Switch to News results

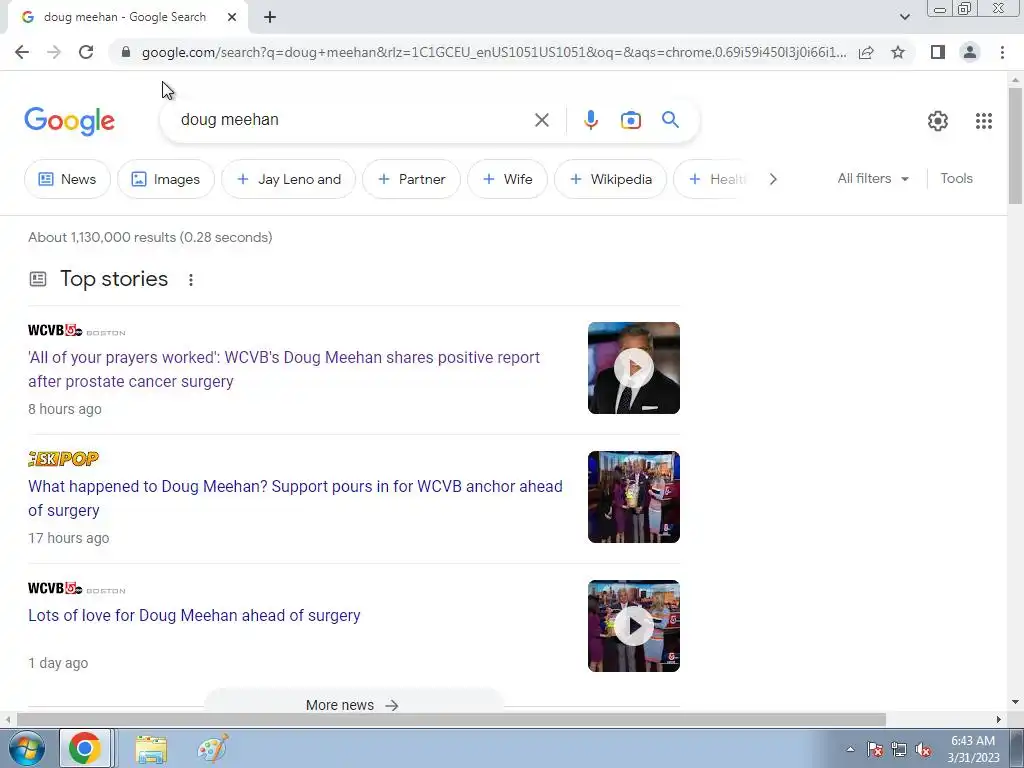67,179
